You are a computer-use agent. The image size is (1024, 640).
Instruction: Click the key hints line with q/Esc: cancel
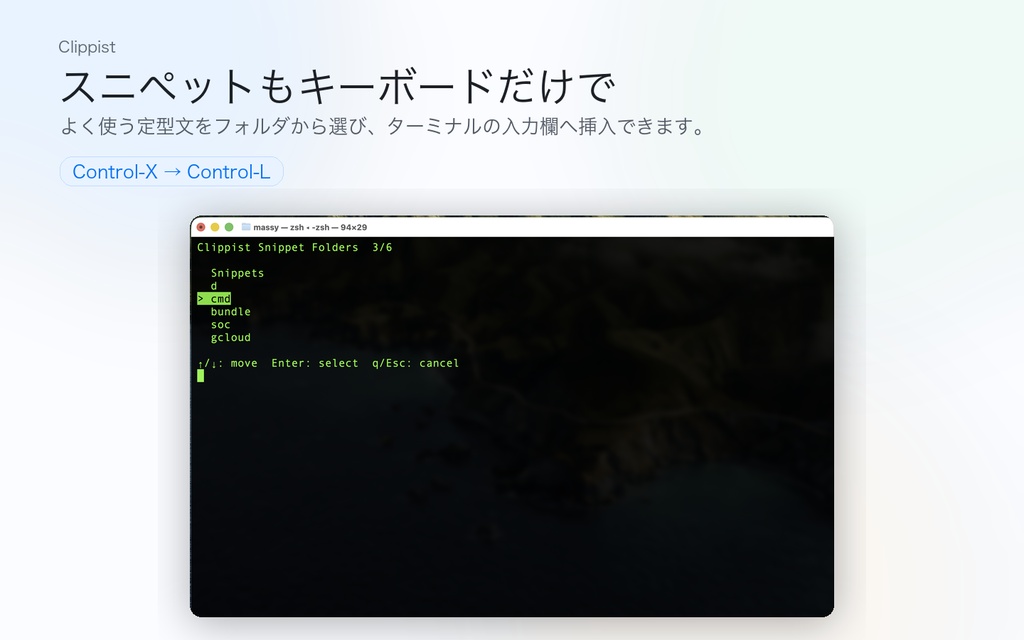tap(328, 363)
